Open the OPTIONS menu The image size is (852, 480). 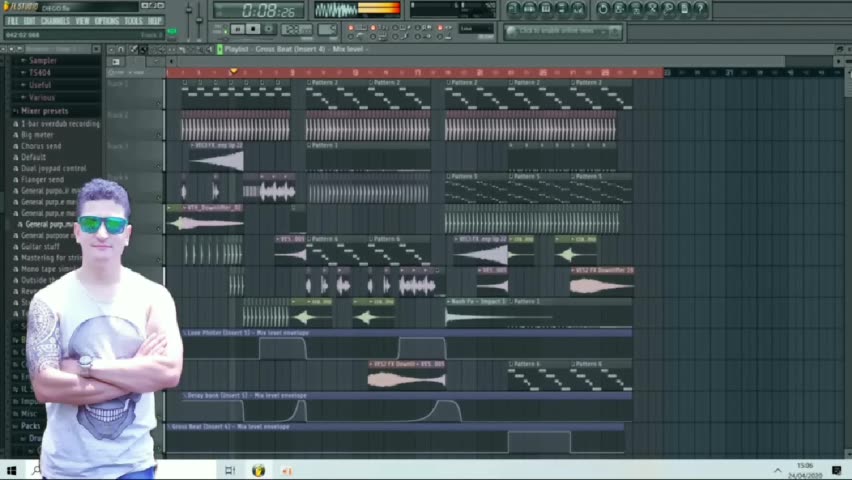coord(106,20)
